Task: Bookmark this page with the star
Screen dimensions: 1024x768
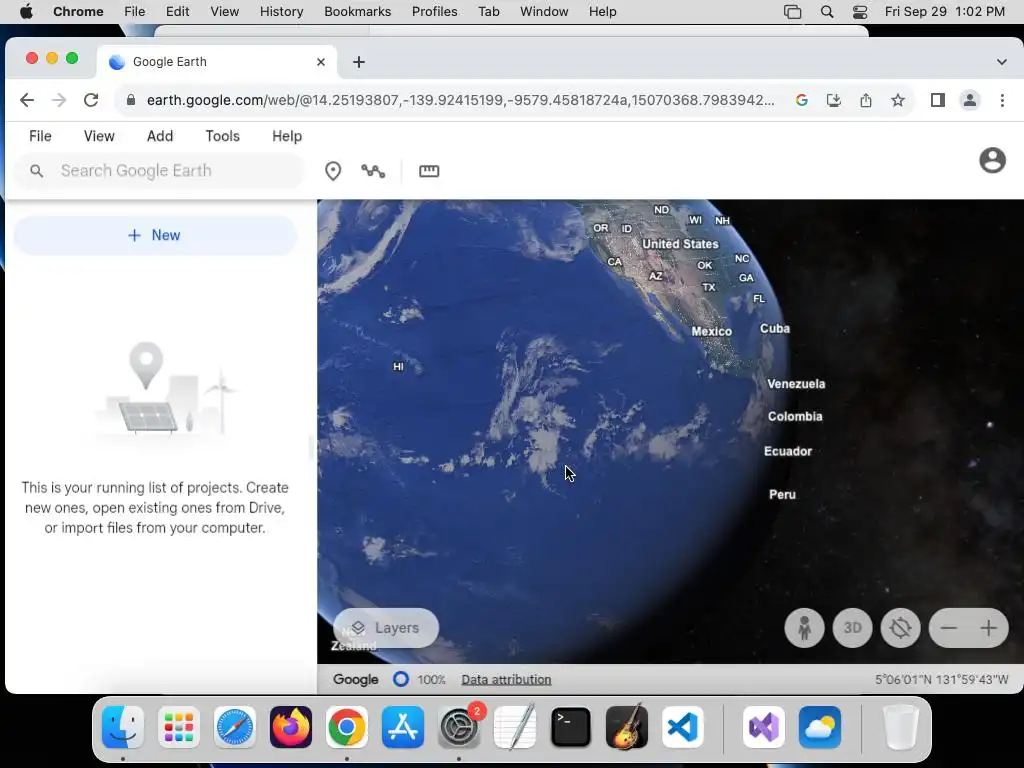Action: (898, 100)
